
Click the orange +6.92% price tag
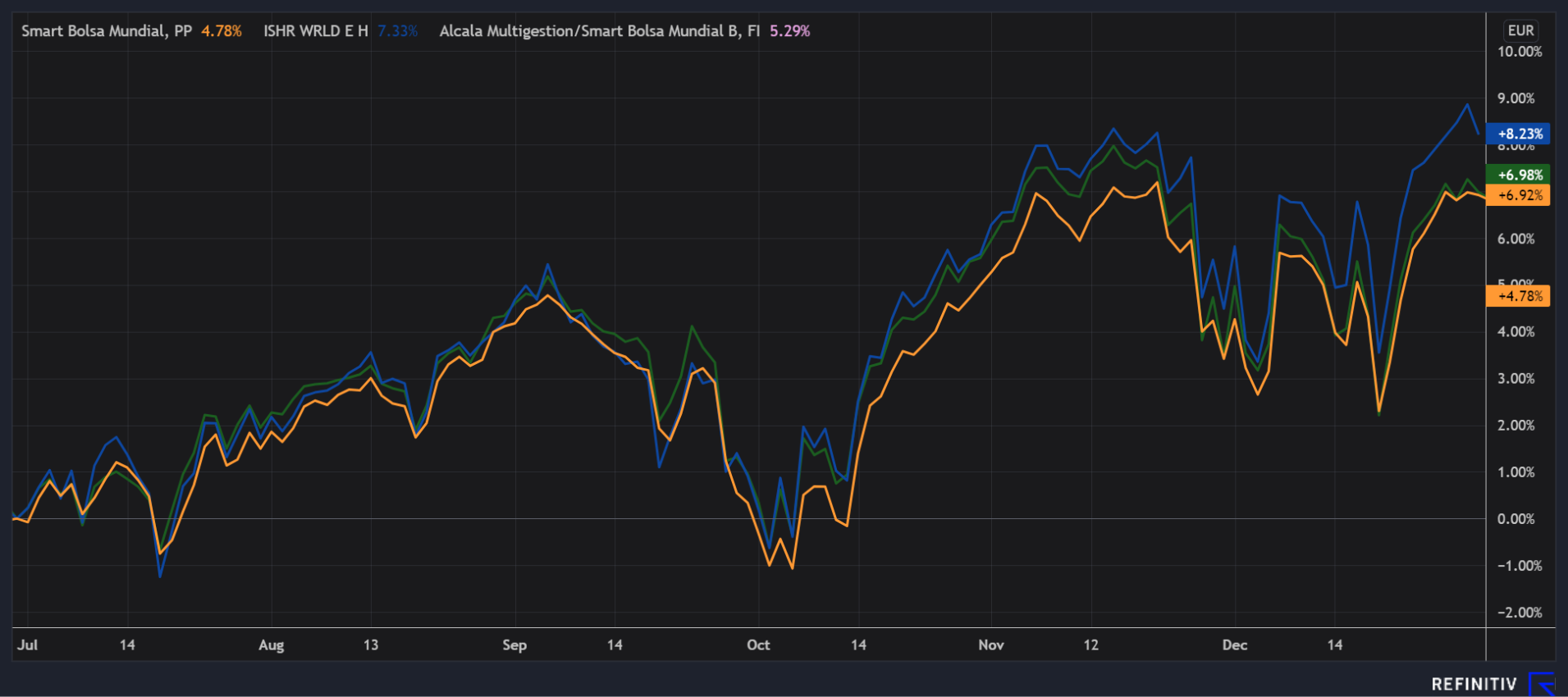click(1518, 195)
